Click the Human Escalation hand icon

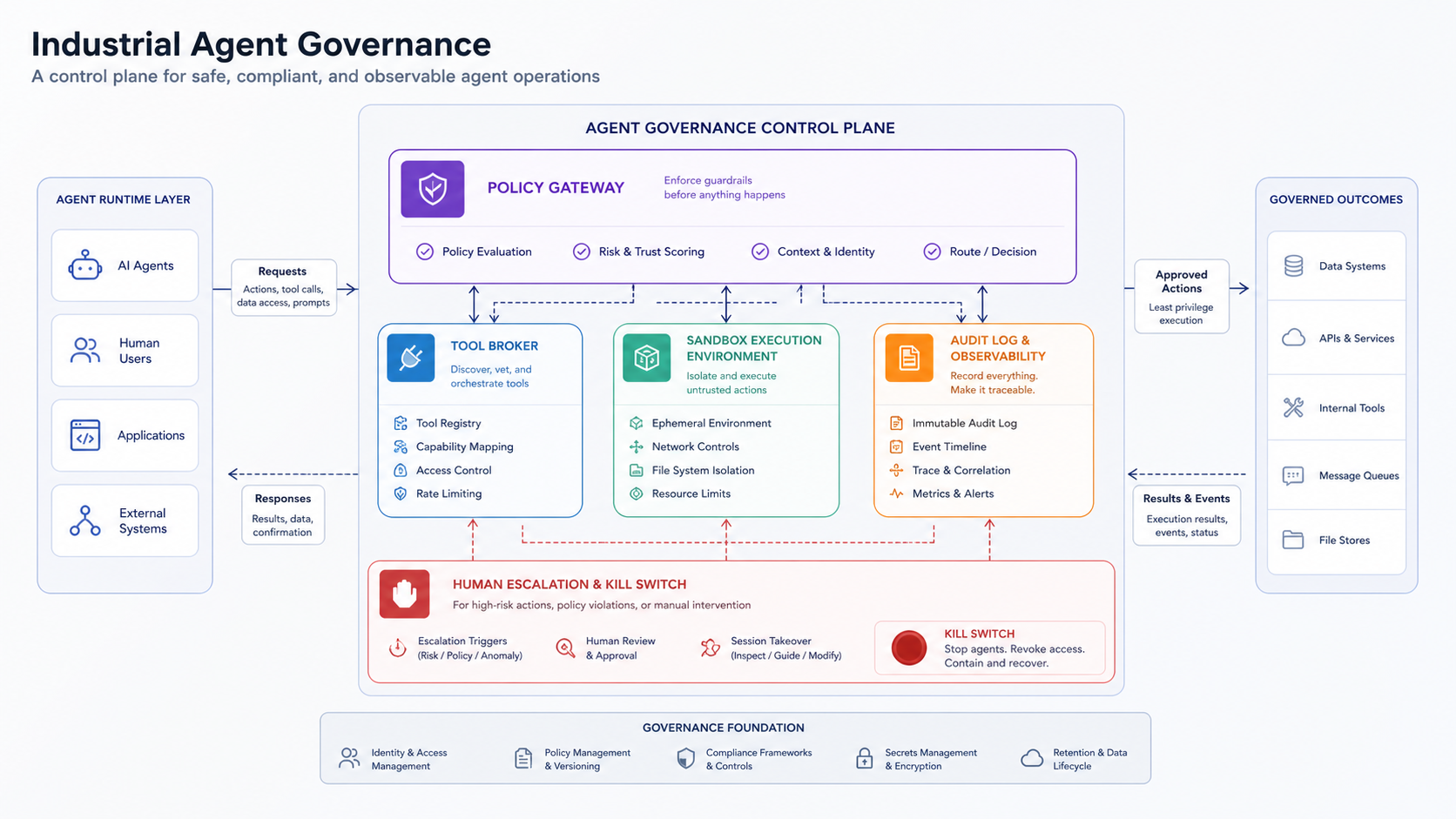click(404, 594)
